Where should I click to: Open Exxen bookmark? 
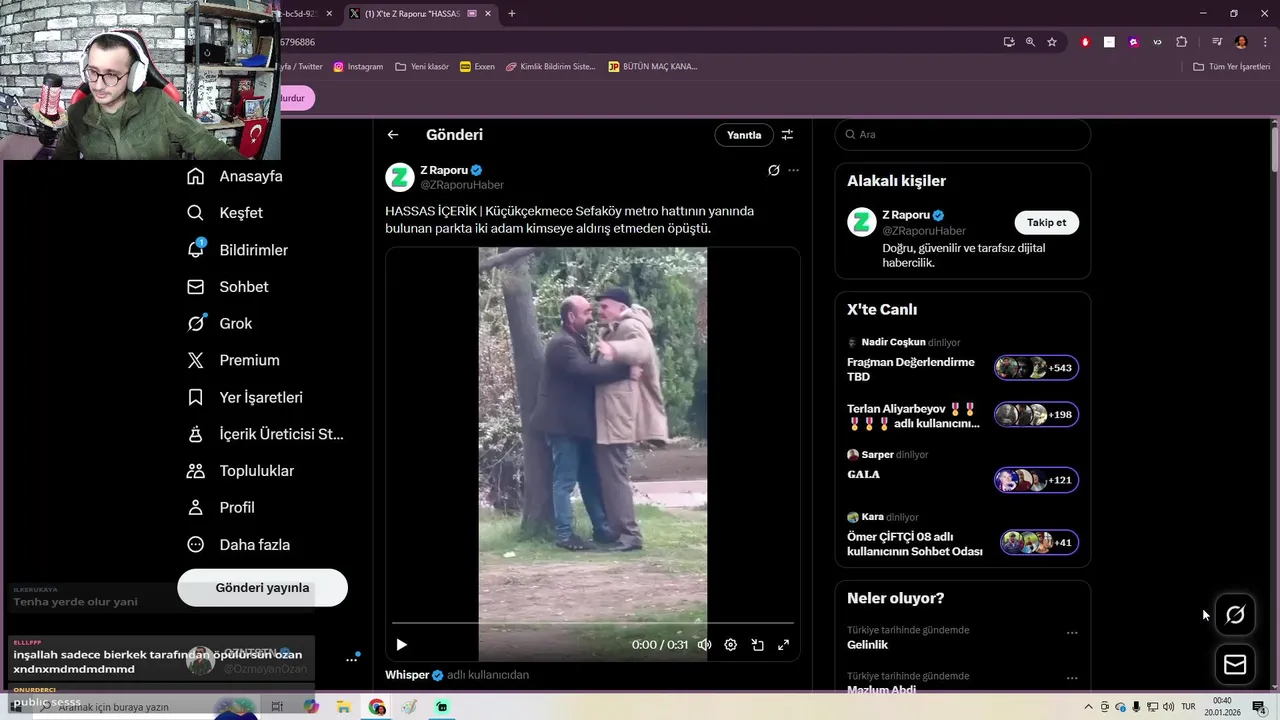[x=477, y=67]
